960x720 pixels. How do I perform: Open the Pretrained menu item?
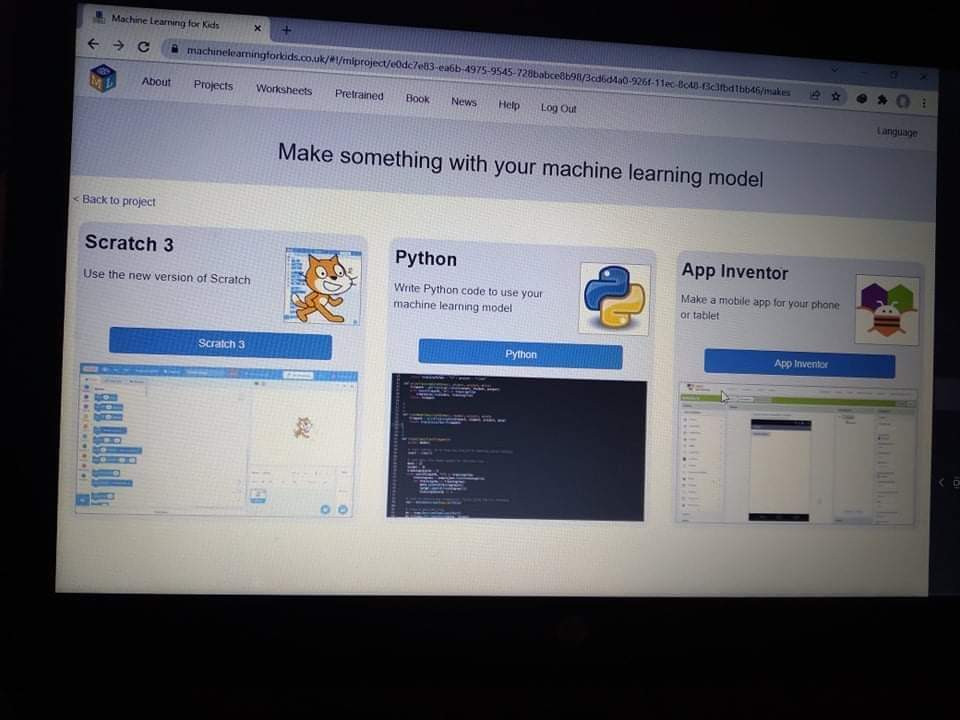[x=359, y=95]
